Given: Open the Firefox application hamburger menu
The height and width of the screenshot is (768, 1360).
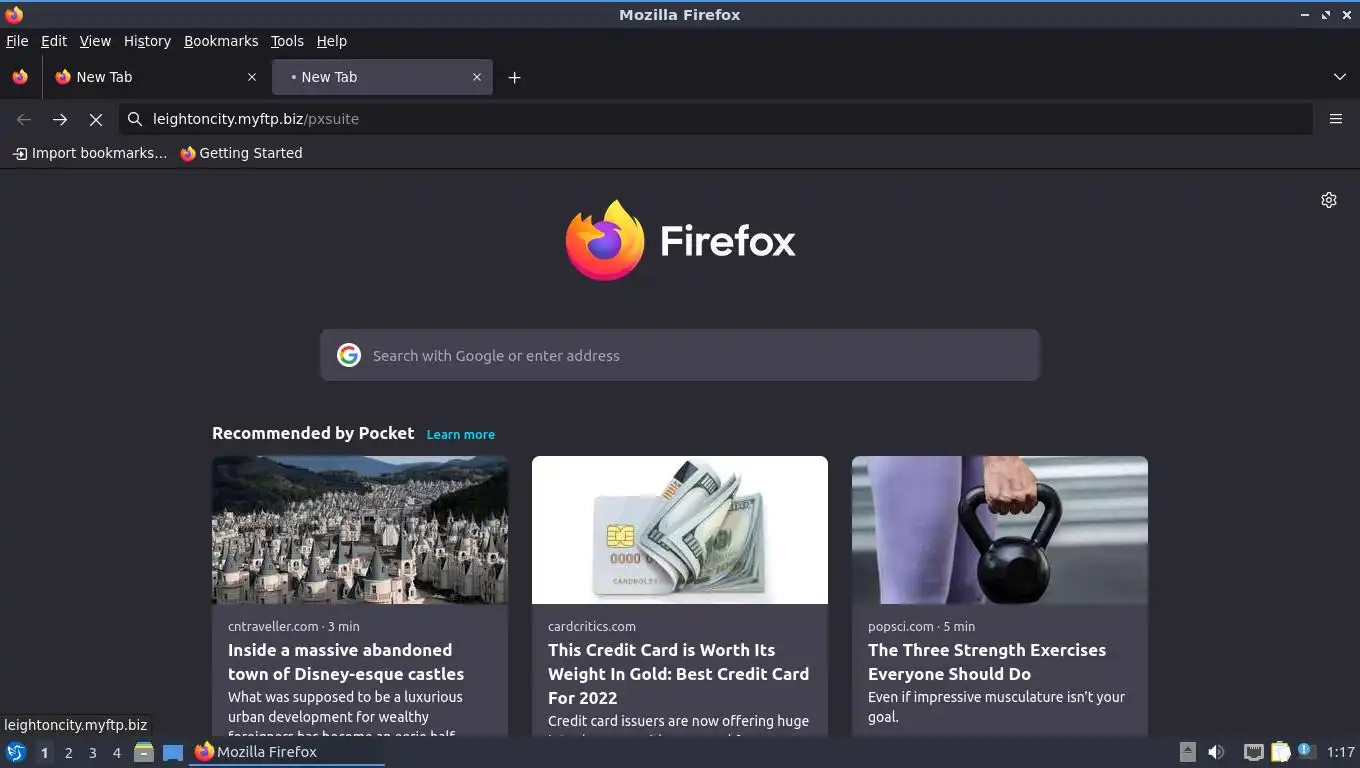Looking at the screenshot, I should [x=1336, y=119].
